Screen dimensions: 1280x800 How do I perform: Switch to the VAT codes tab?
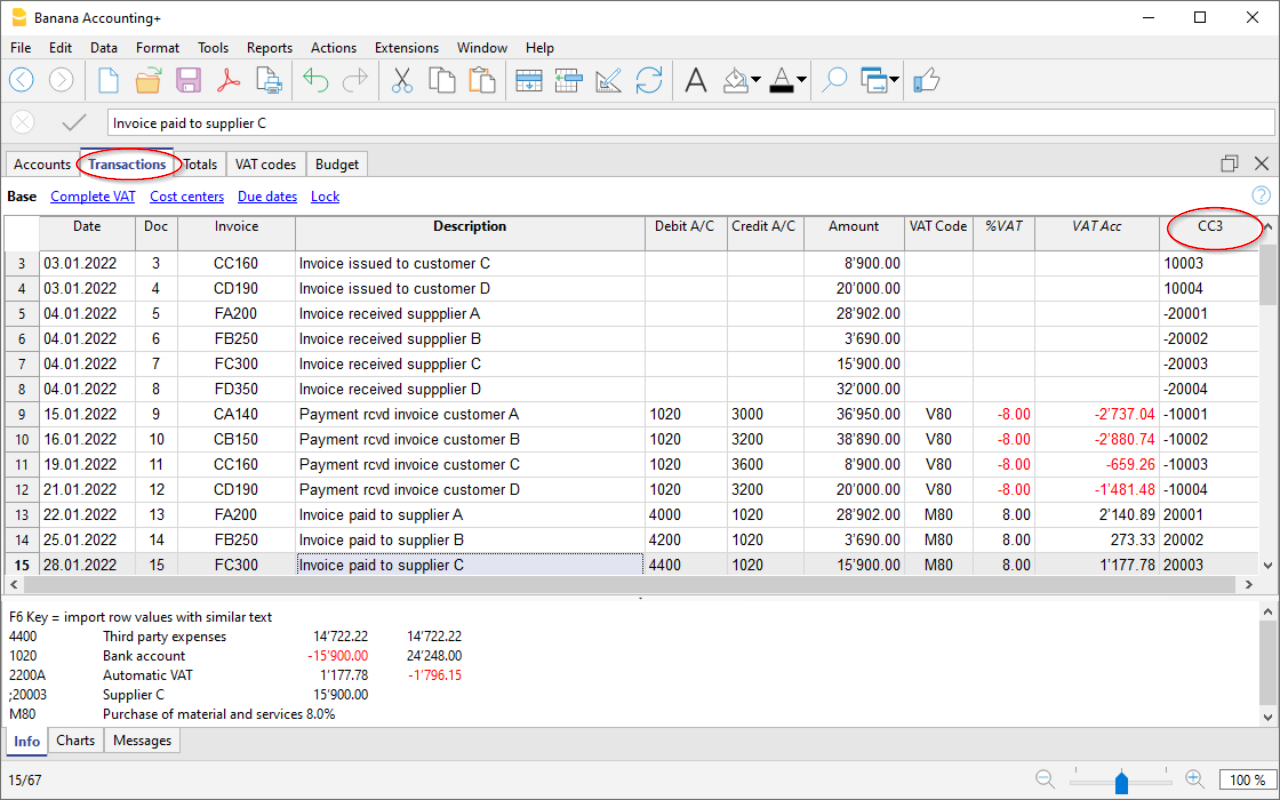coord(265,164)
